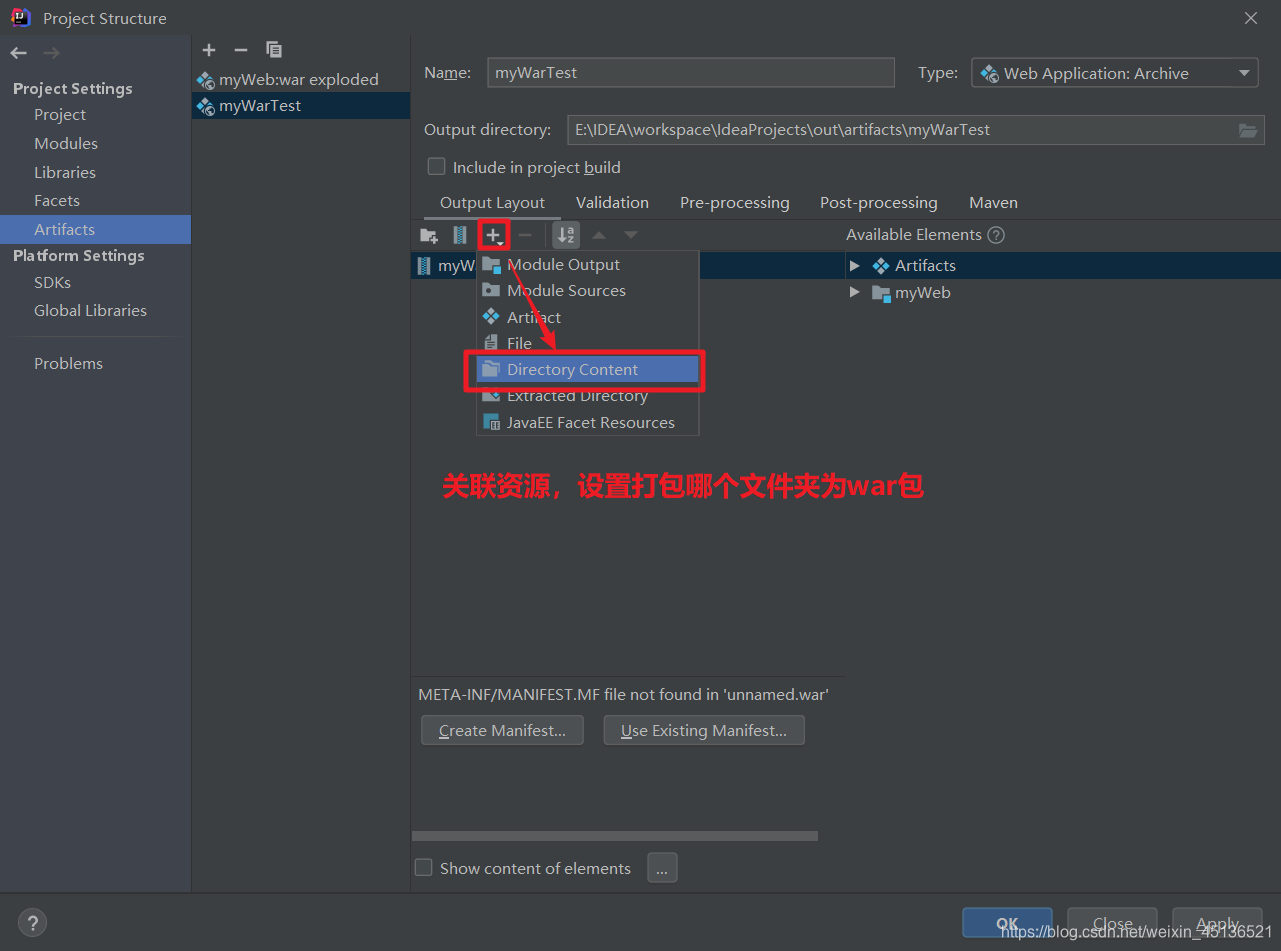The image size is (1281, 951).
Task: Click the horizontal scrollbar in layout panel
Action: 615,836
